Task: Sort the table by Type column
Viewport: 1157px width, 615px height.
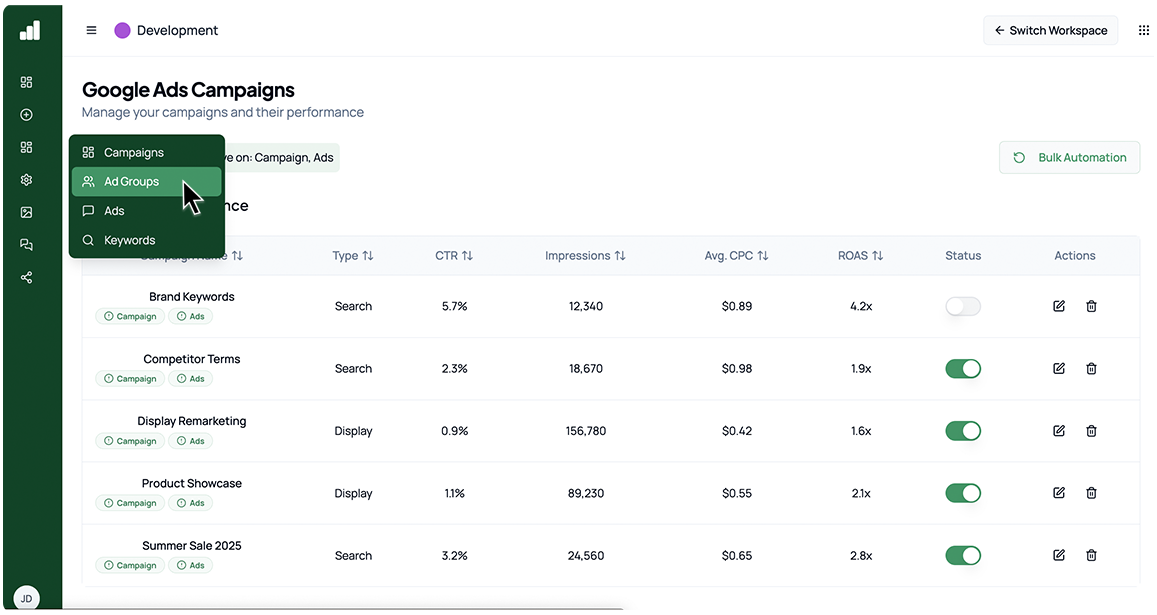Action: click(353, 255)
